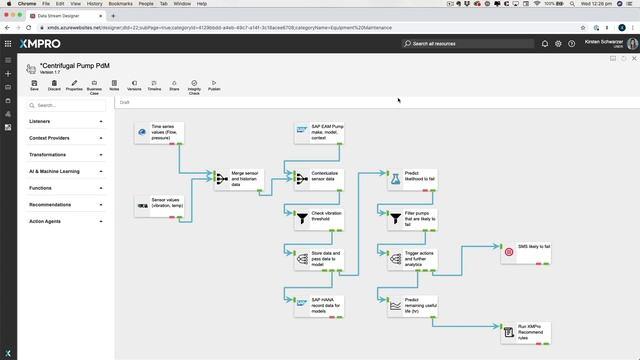Select the Sensor values vibration node

click(x=159, y=206)
